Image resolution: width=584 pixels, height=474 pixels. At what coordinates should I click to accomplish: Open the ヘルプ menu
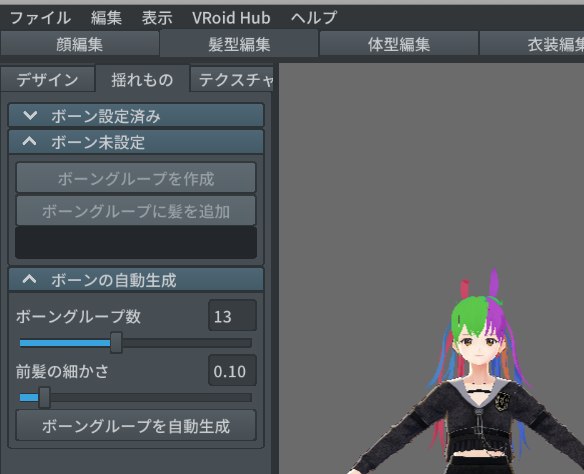314,18
